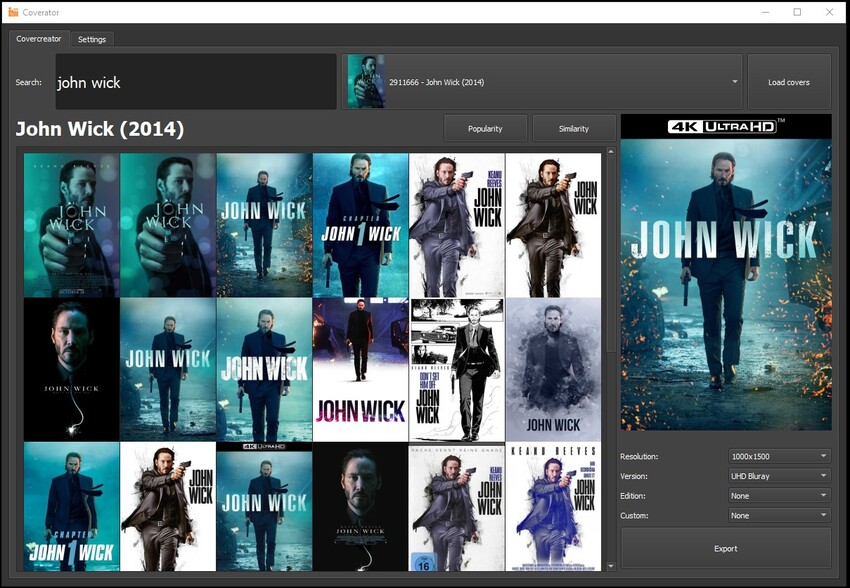This screenshot has width=850, height=588.
Task: Click the cover grid vertical scrollbar thumb
Action: 611,255
